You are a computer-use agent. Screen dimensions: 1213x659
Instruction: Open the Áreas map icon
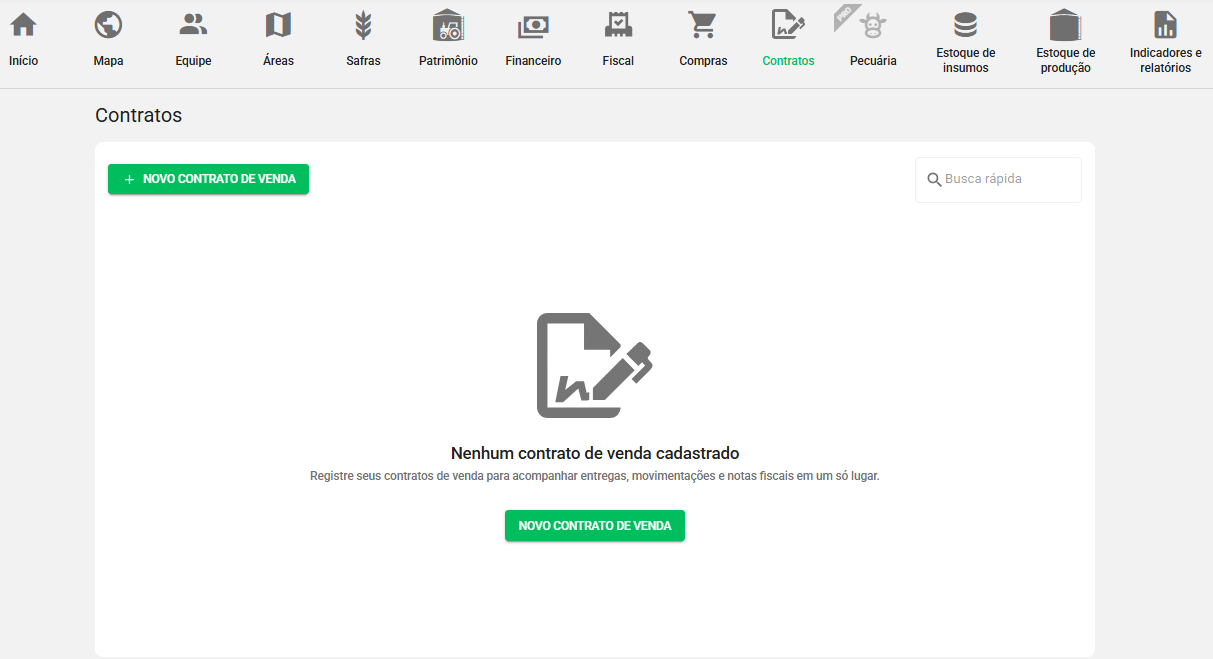278,25
